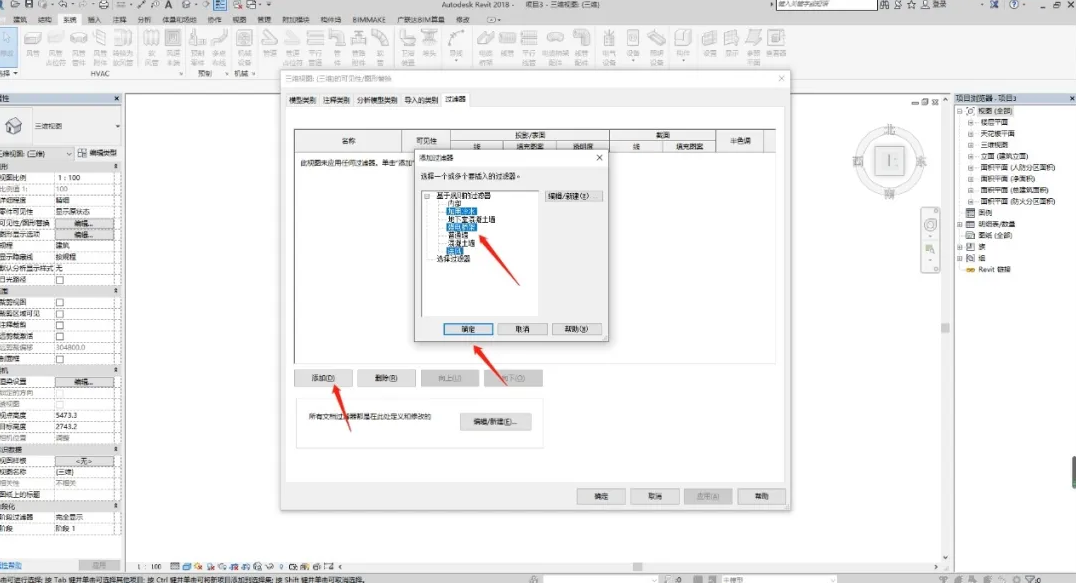Click the 3D view house icon in Properties

pyautogui.click(x=14, y=126)
